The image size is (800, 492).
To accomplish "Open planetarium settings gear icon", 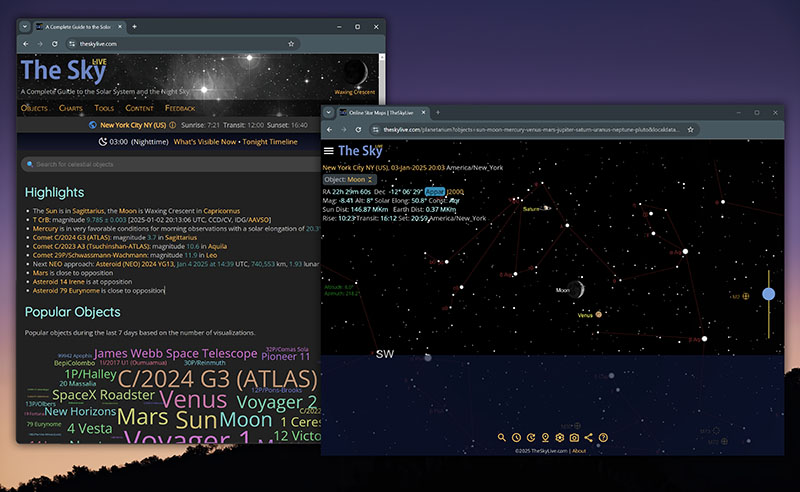I will 560,437.
